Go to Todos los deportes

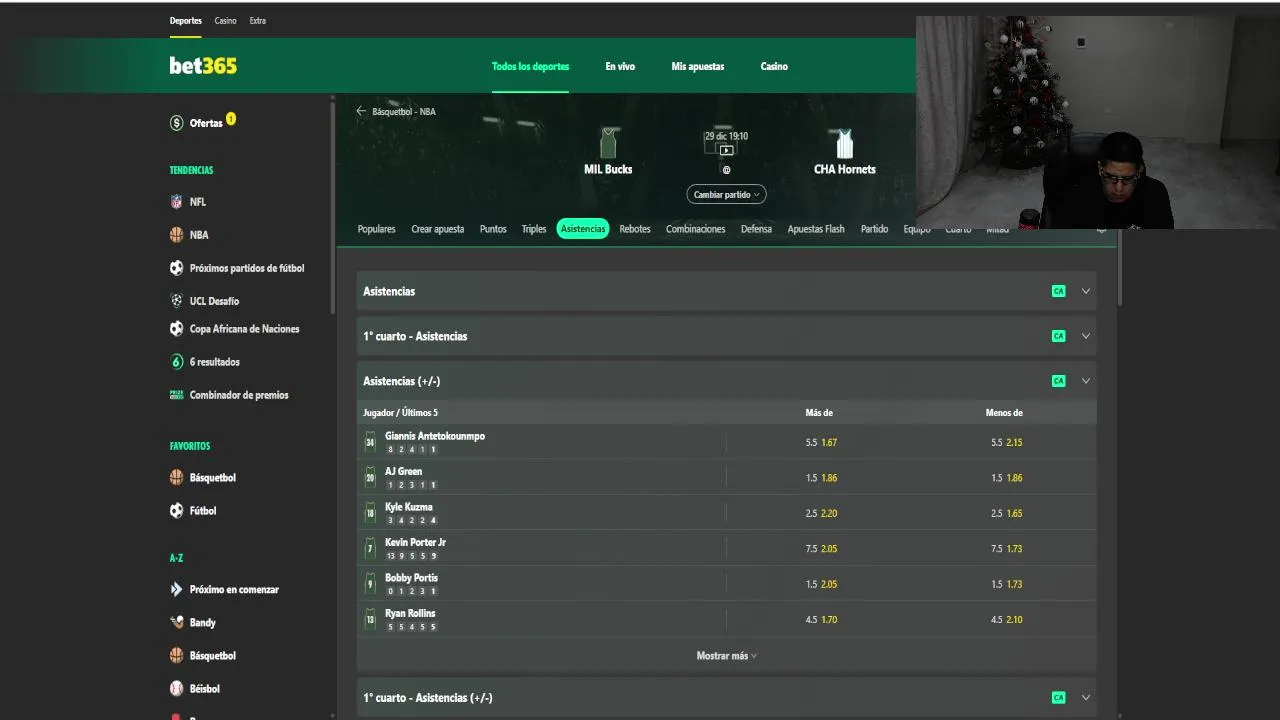530,66
